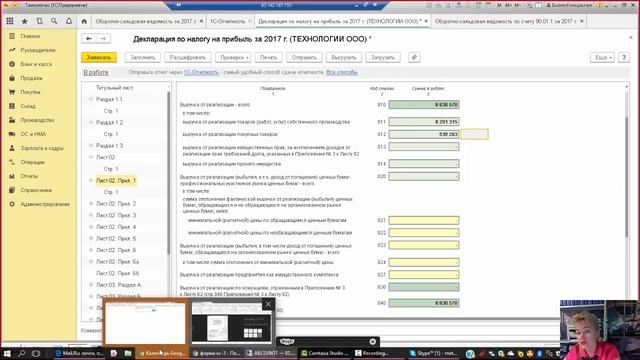Open Производство section in sidebar
Screen dimensions: 640x360
[37, 120]
